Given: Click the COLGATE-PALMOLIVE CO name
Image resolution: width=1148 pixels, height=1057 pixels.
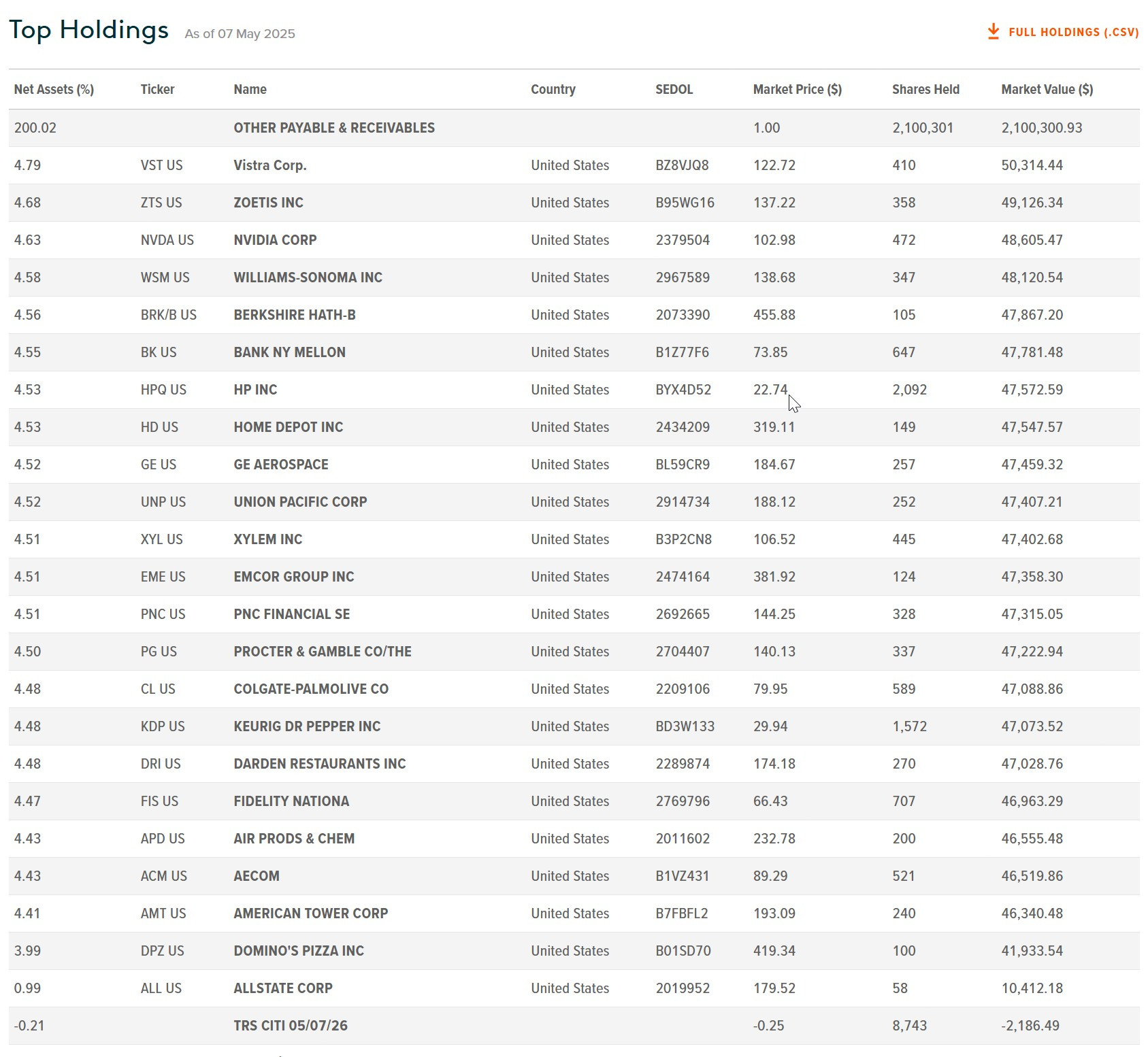Looking at the screenshot, I should [x=311, y=689].
